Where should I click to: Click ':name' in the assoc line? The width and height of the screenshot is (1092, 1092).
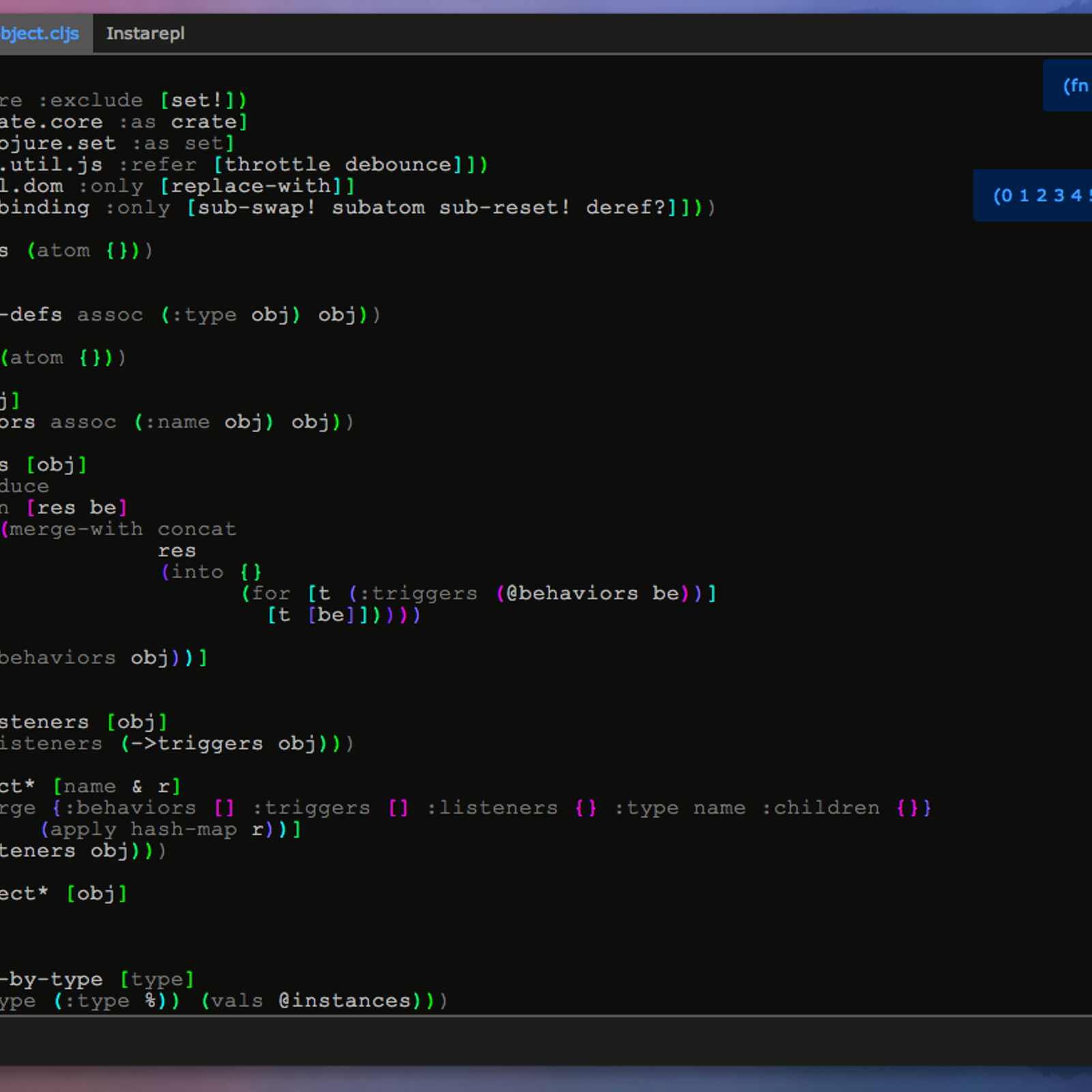tap(177, 422)
